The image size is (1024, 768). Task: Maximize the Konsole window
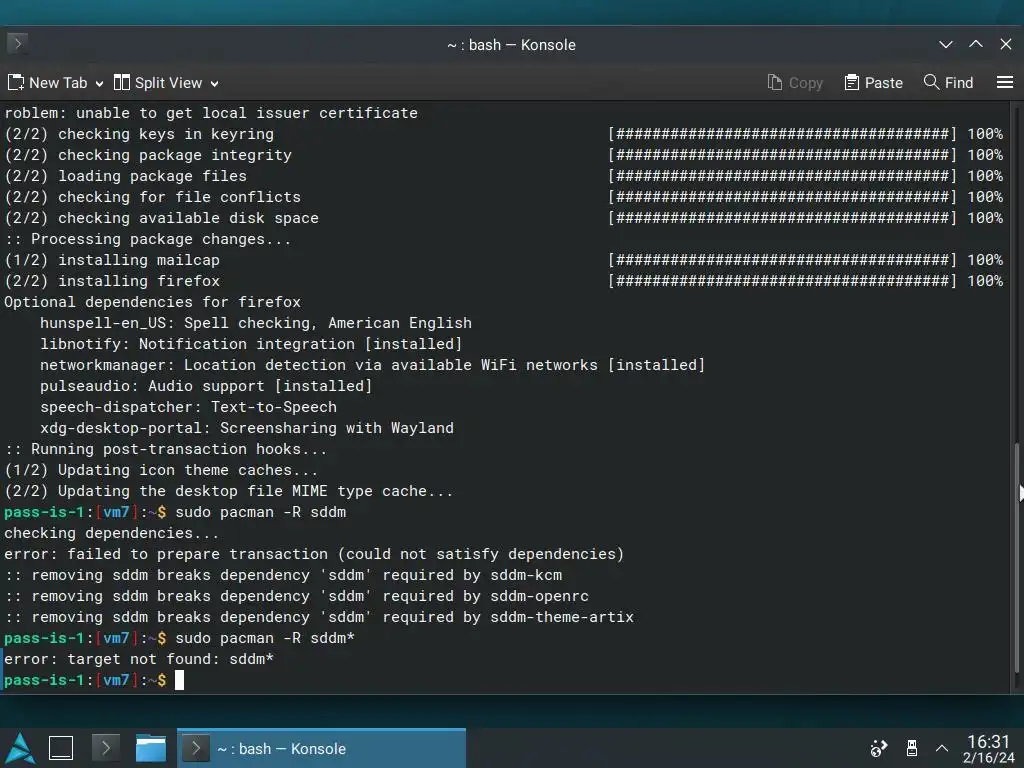tap(976, 44)
